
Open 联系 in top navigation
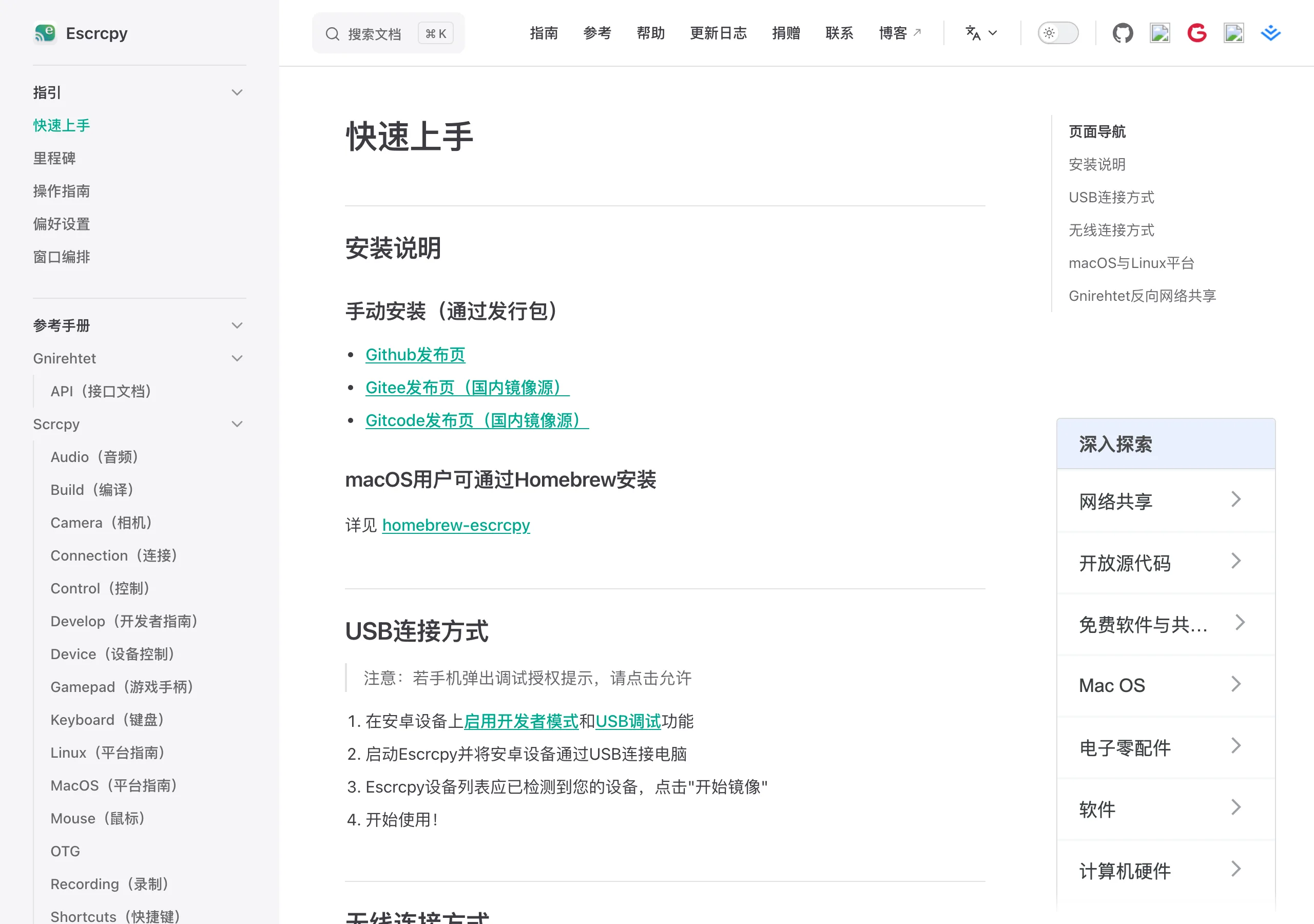pyautogui.click(x=840, y=33)
